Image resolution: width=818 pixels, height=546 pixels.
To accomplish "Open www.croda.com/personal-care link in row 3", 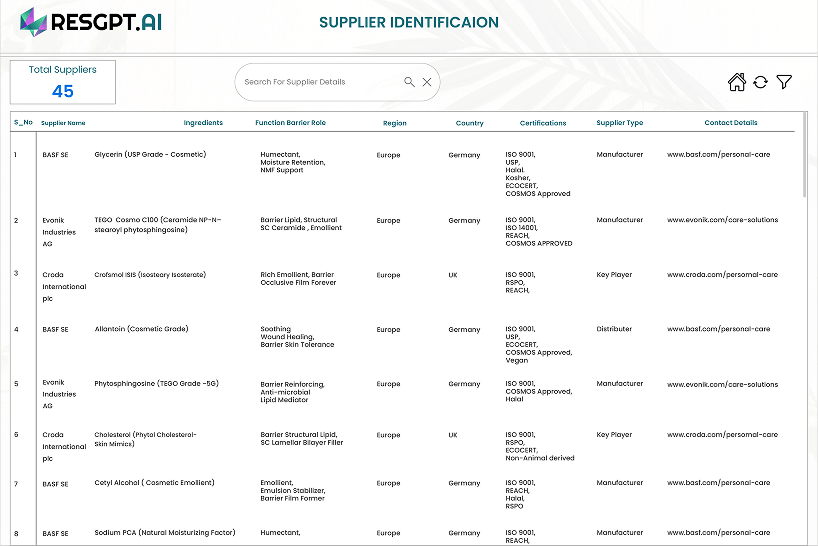I will (x=723, y=274).
